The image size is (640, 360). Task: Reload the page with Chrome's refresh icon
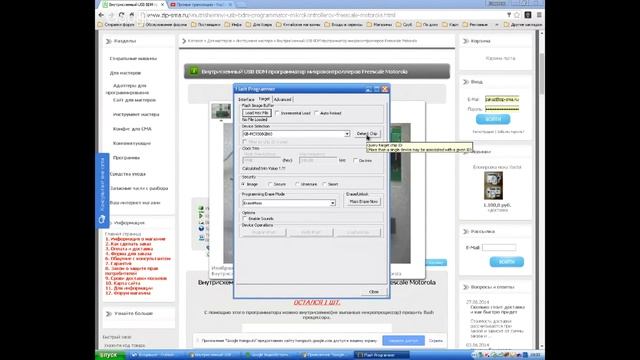pos(122,15)
